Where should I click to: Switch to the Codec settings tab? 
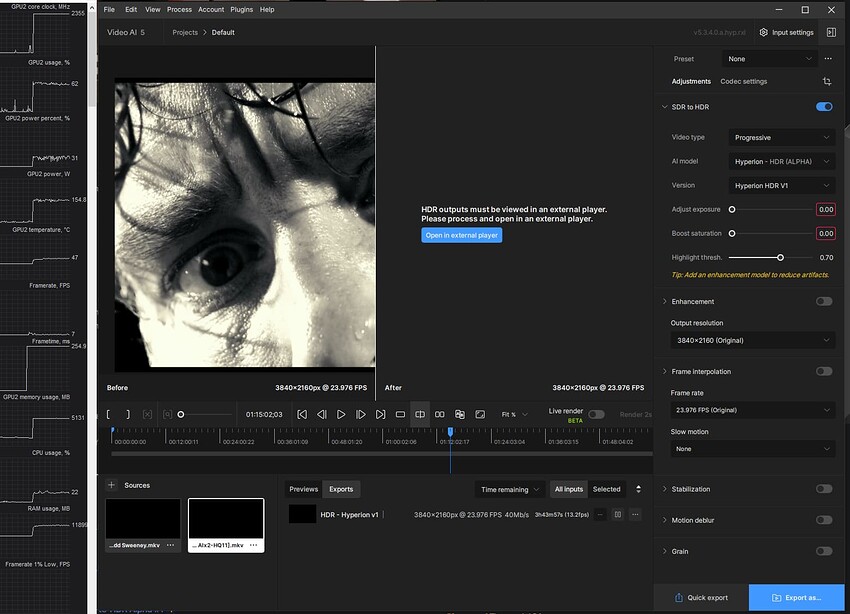pyautogui.click(x=744, y=81)
